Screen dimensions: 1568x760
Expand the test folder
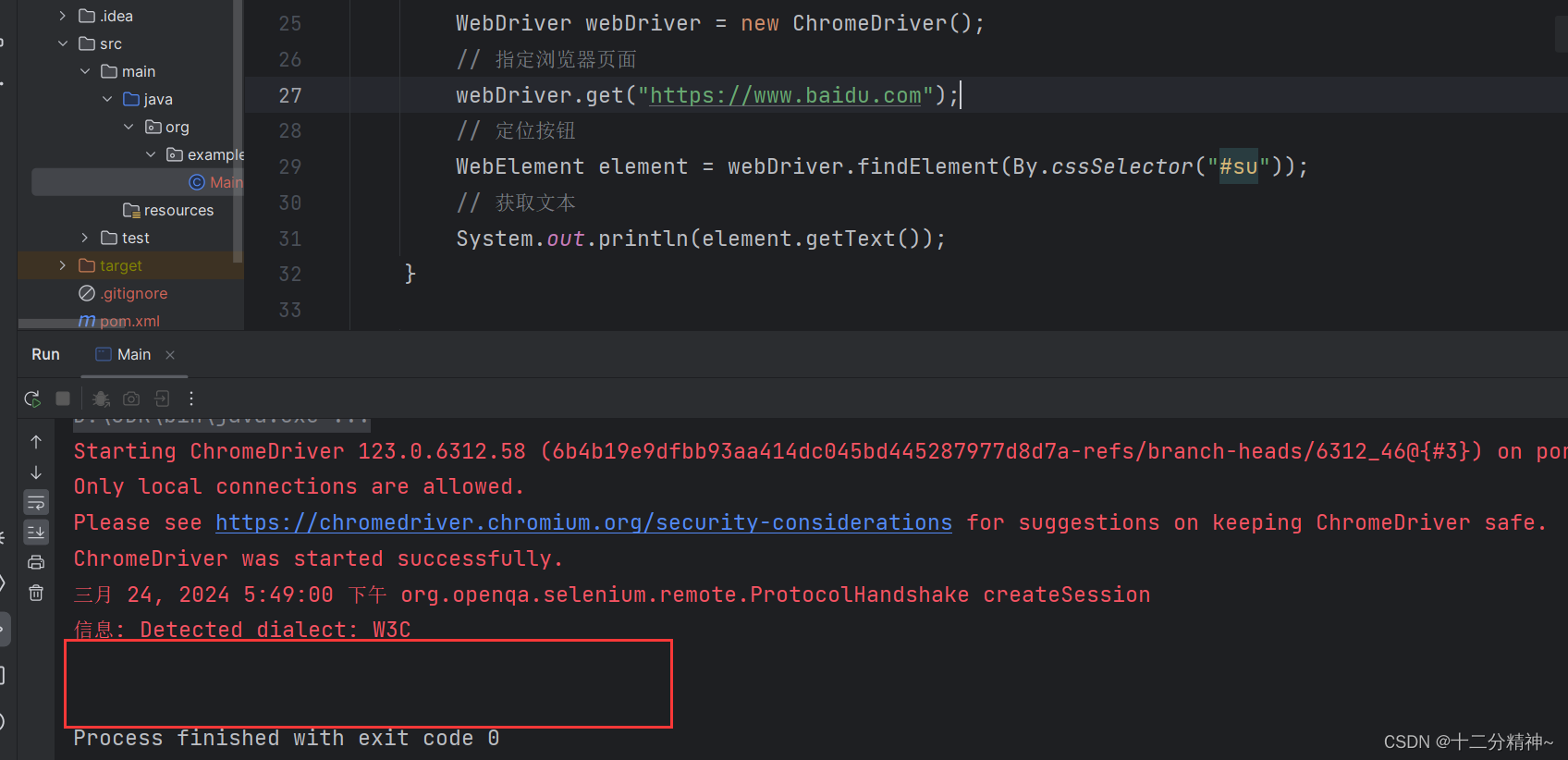tap(85, 238)
